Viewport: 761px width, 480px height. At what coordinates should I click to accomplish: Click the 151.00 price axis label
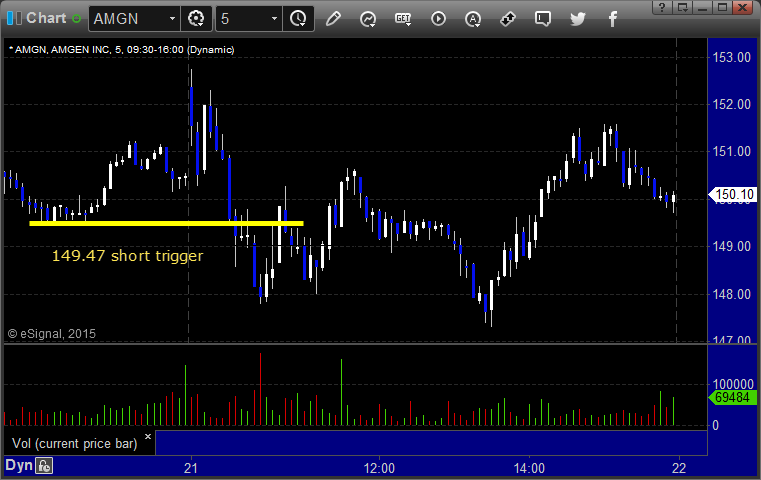tap(731, 151)
